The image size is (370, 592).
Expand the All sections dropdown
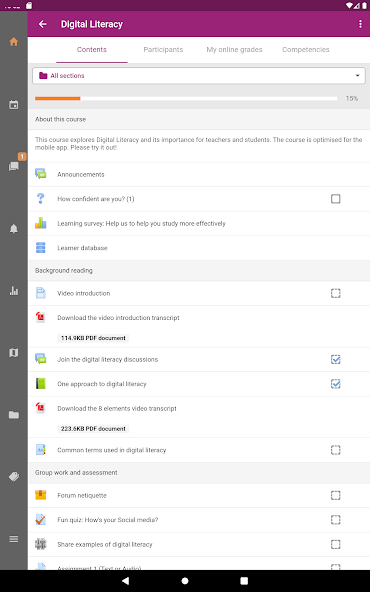point(199,76)
